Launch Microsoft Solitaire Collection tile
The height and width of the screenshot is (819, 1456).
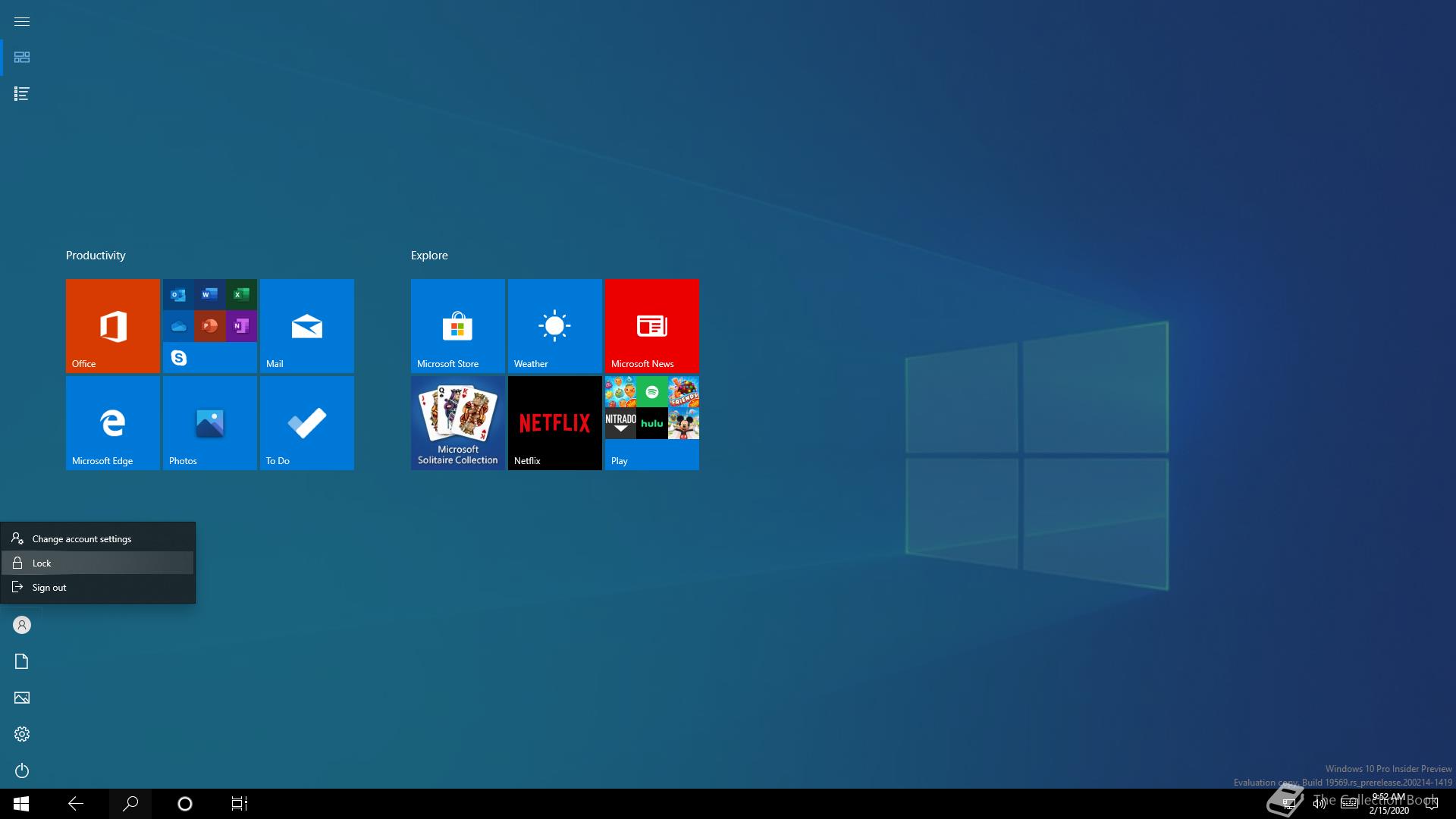pyautogui.click(x=458, y=423)
